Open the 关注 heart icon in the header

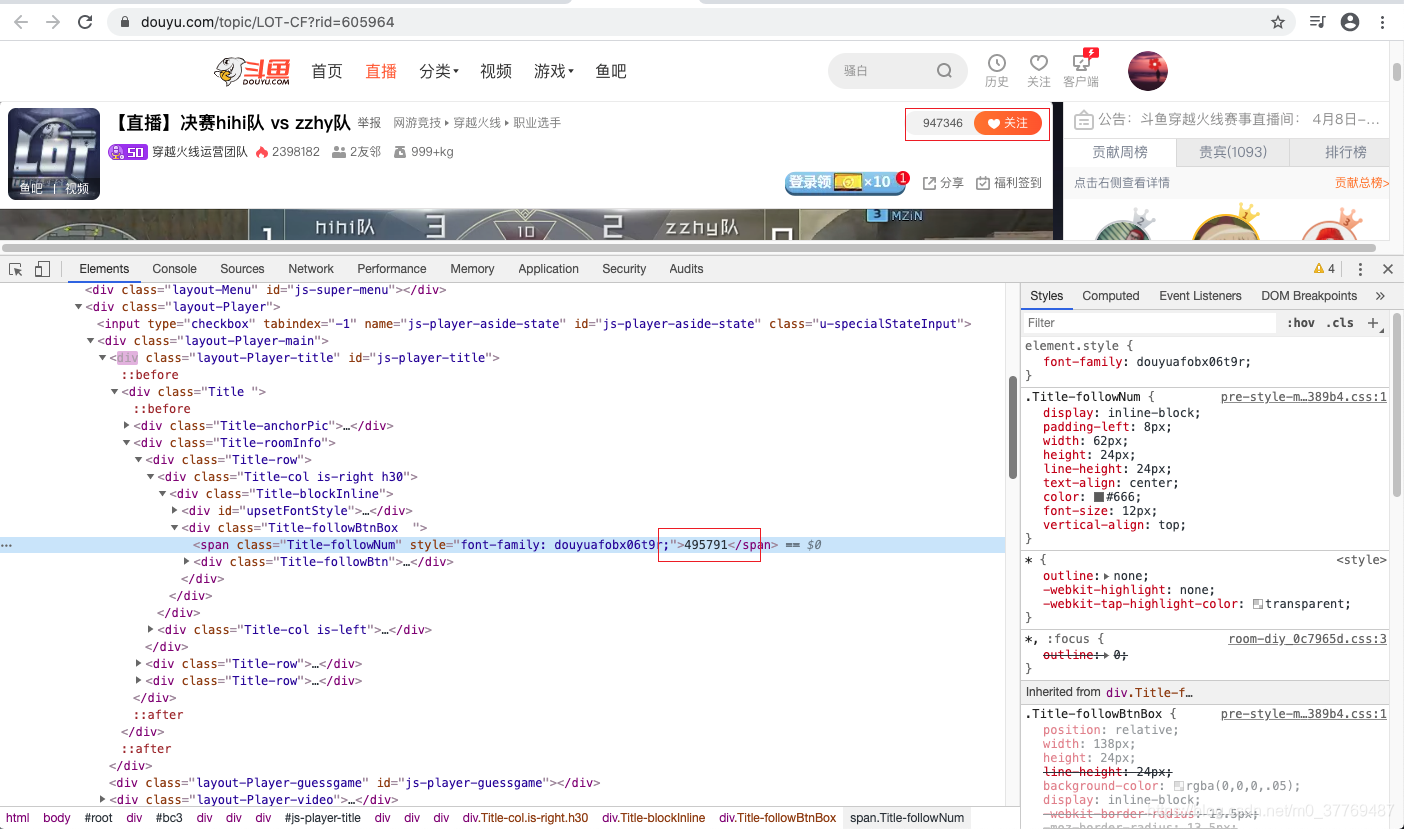click(x=1039, y=64)
